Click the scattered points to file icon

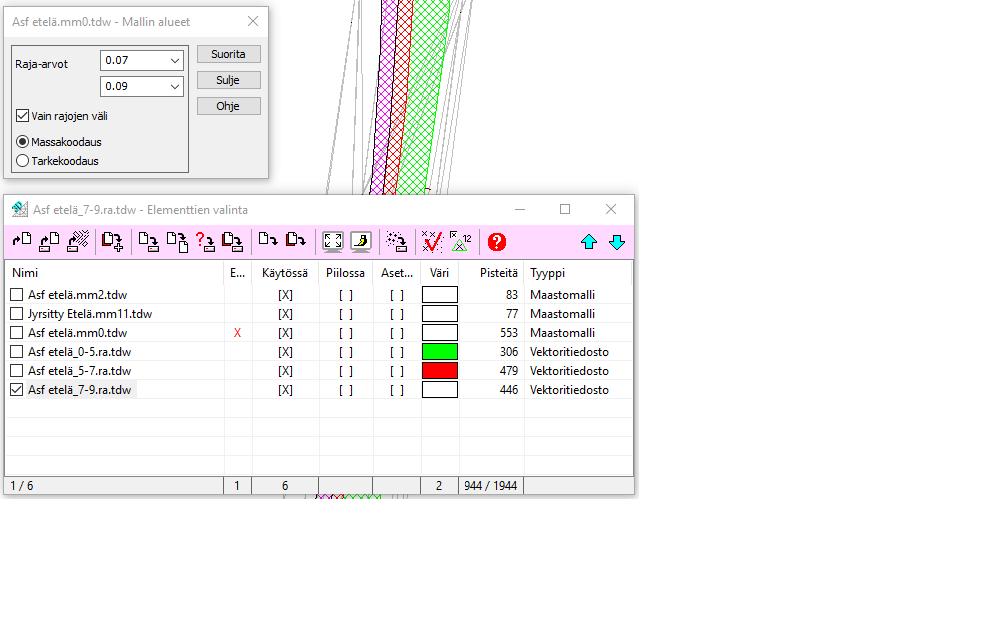pos(396,242)
